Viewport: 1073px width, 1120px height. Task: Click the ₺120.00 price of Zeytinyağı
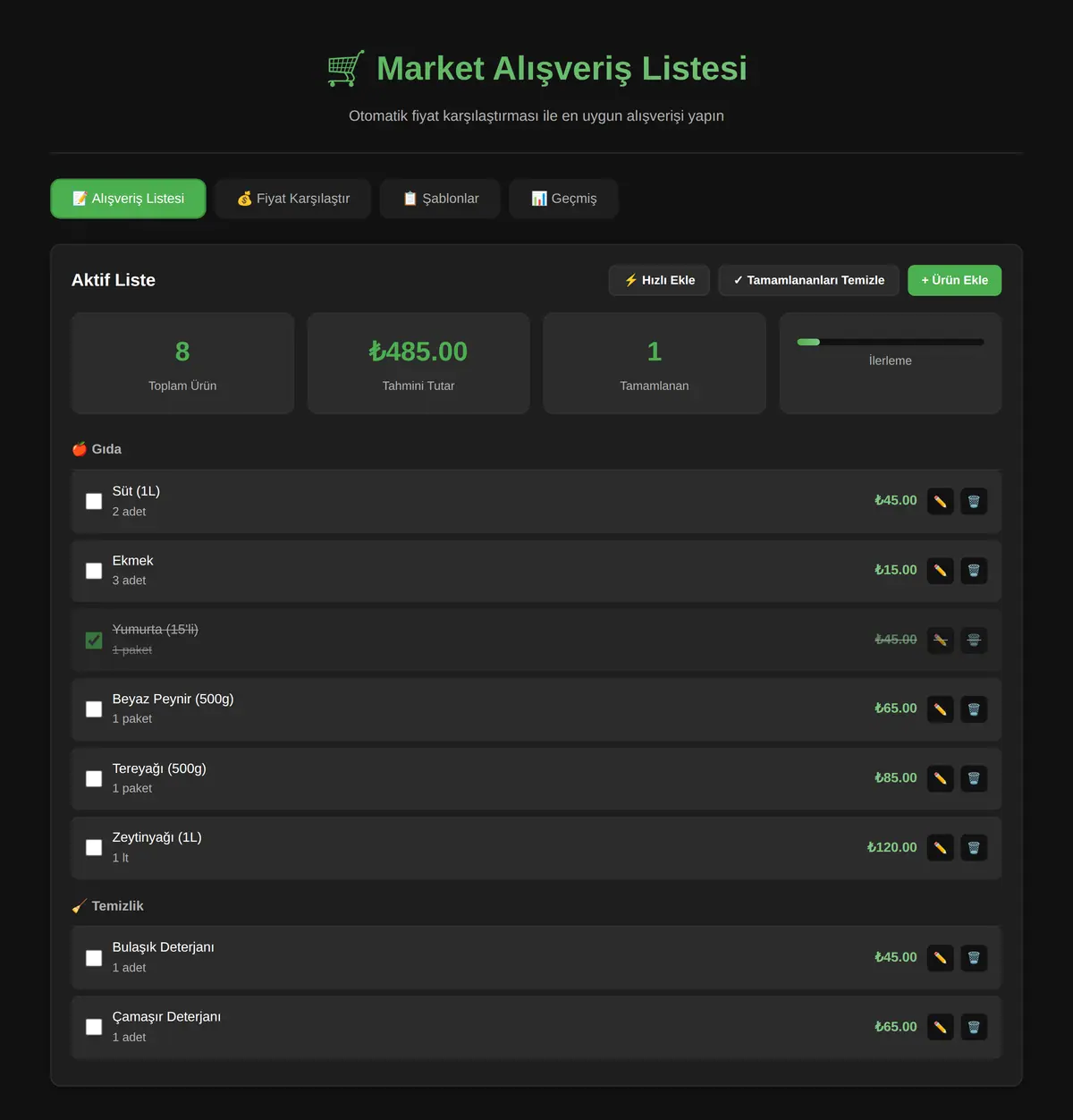(x=891, y=847)
